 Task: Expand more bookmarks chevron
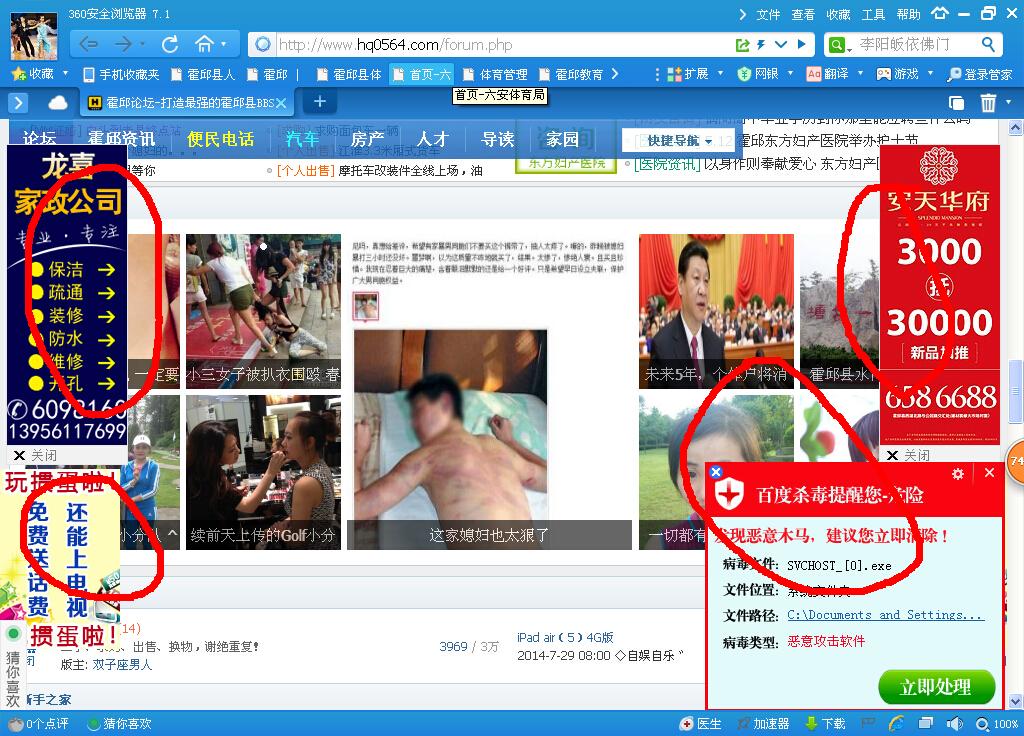coord(615,74)
